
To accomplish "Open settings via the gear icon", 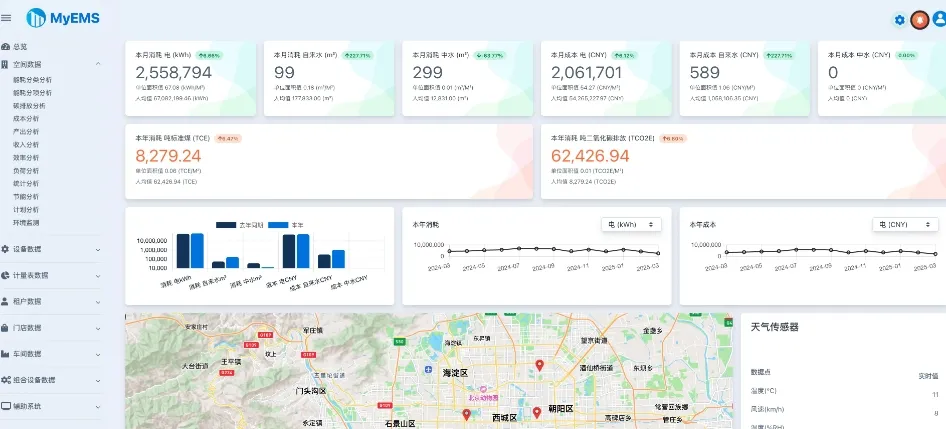I will coord(900,20).
